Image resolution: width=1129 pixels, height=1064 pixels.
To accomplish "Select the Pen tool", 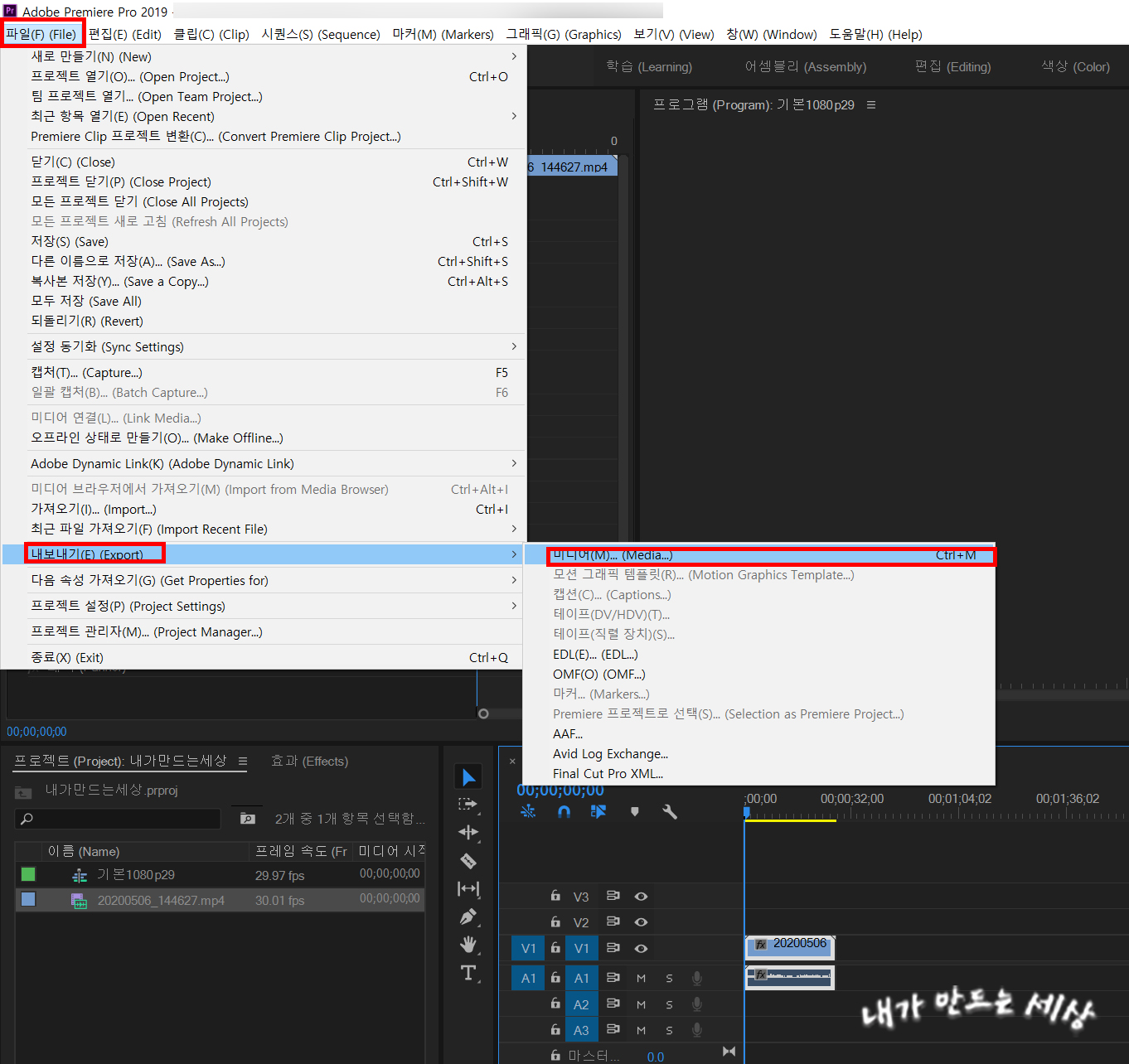I will point(468,917).
